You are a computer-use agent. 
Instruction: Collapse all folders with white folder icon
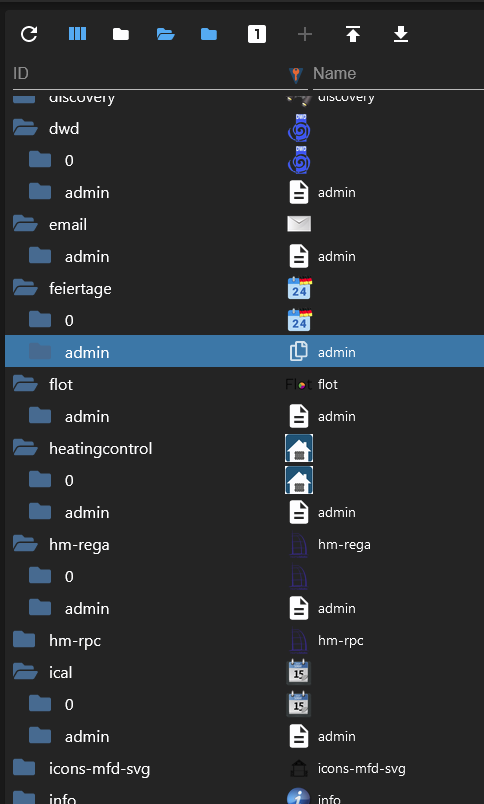pos(121,34)
